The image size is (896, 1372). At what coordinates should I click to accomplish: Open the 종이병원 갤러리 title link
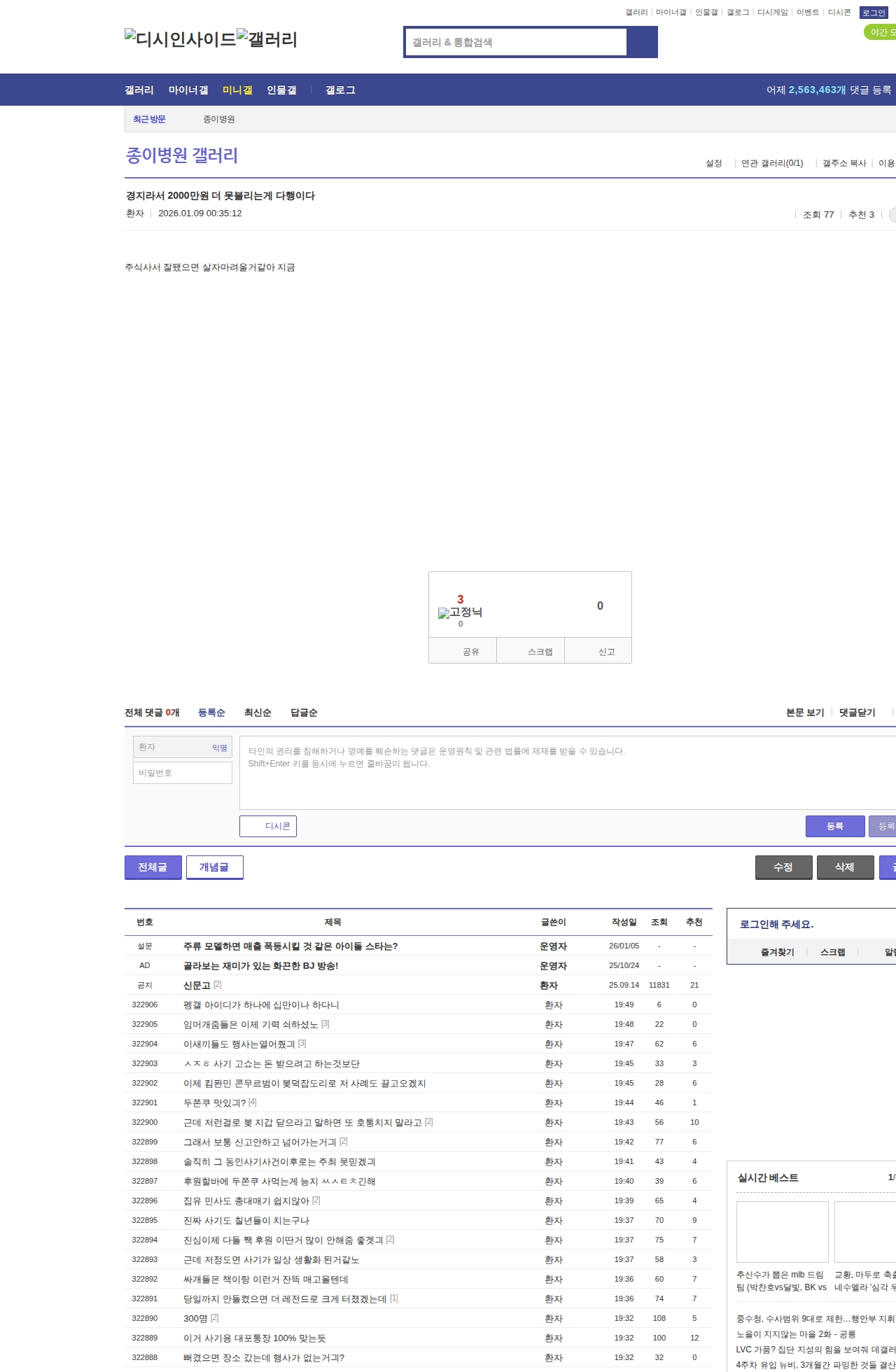click(x=182, y=155)
